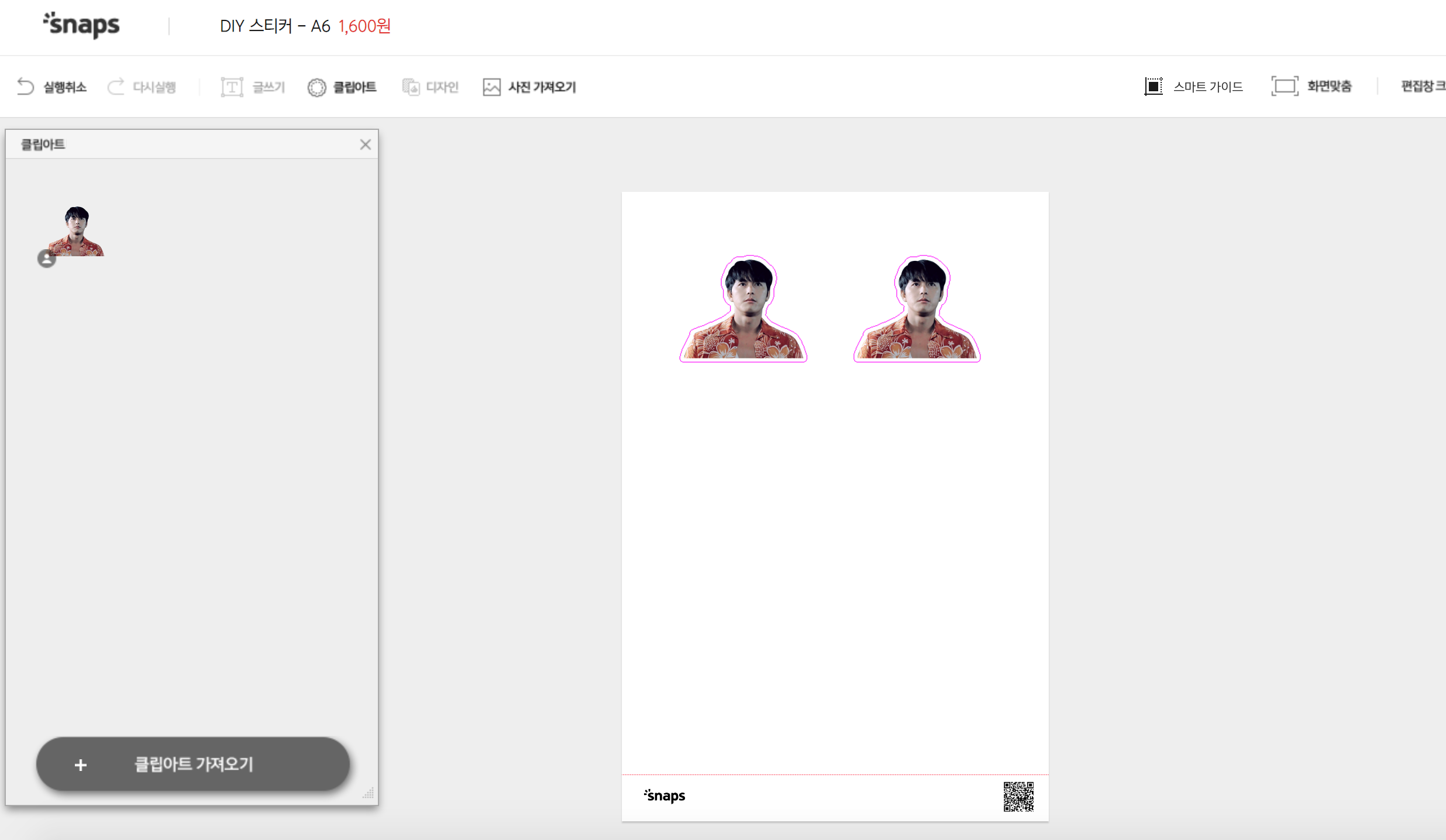Open the clipart tool icon (클립아트)
Screen dimensions: 1446x840
[x=316, y=87]
